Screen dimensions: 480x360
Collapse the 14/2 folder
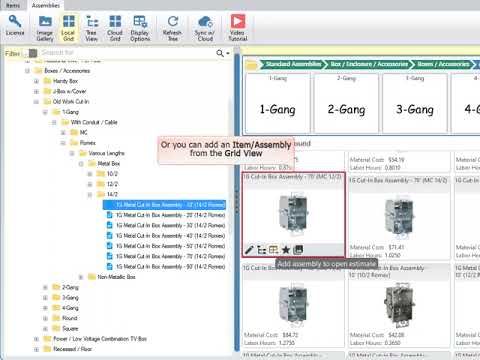(90, 195)
